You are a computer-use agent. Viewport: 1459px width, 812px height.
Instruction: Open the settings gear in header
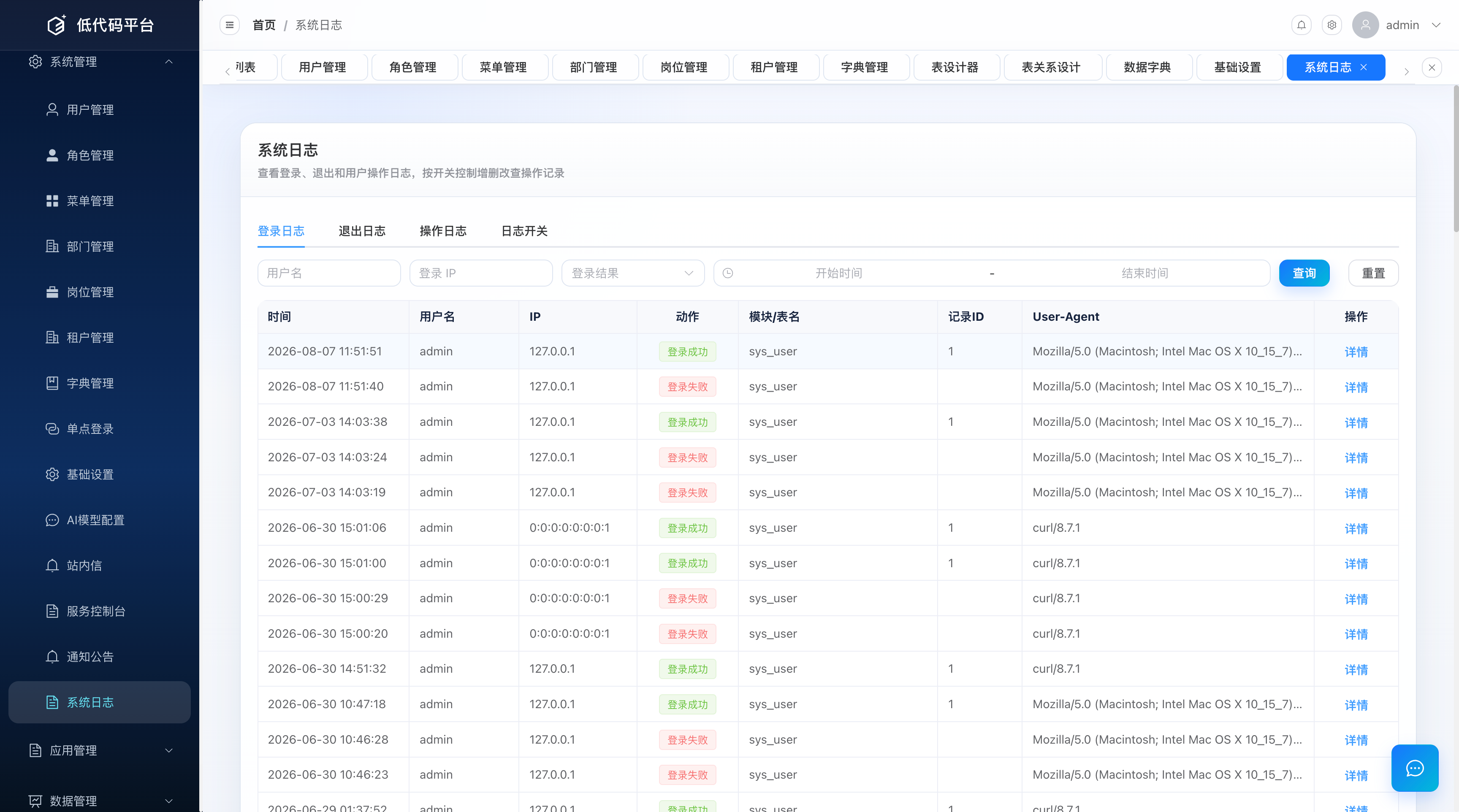point(1332,25)
